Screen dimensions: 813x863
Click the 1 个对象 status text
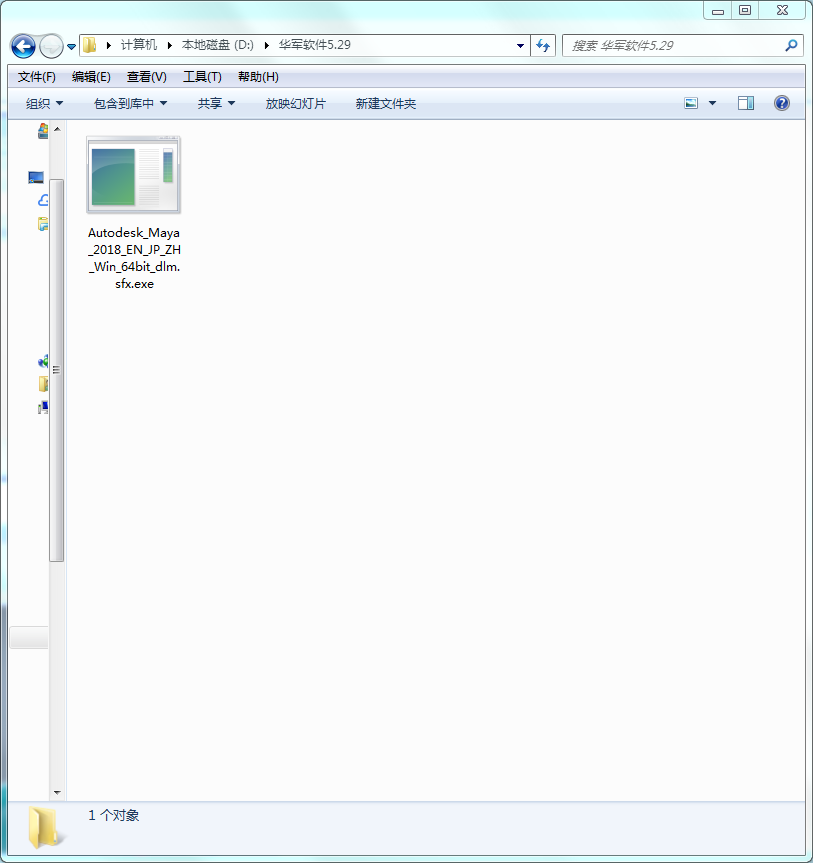(x=113, y=815)
